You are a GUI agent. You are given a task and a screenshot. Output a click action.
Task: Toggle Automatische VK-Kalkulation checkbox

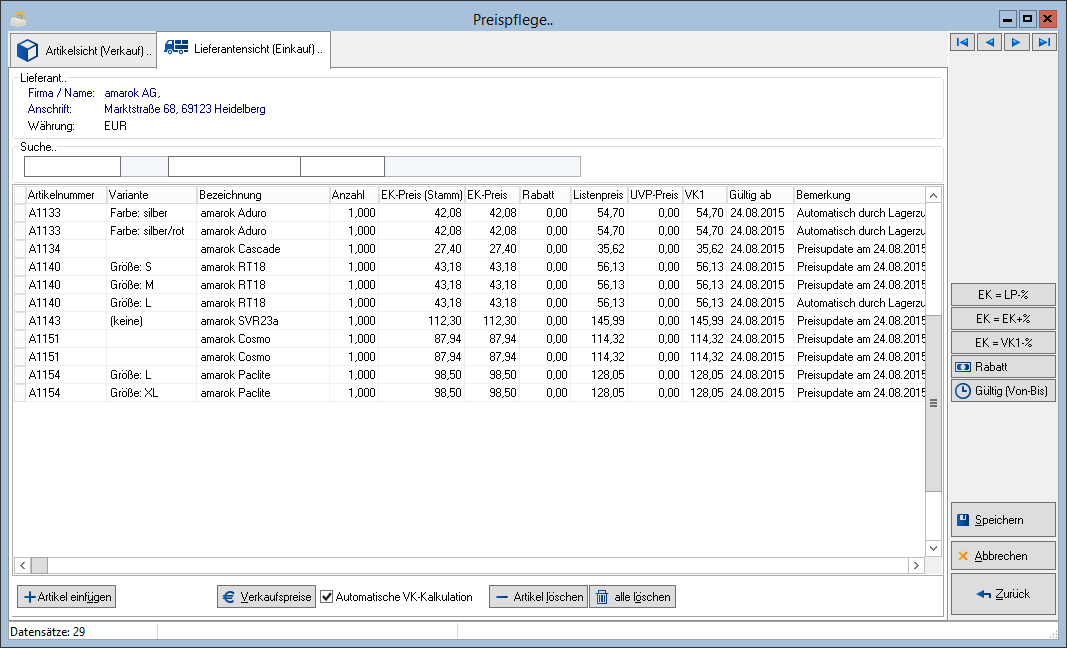click(327, 597)
